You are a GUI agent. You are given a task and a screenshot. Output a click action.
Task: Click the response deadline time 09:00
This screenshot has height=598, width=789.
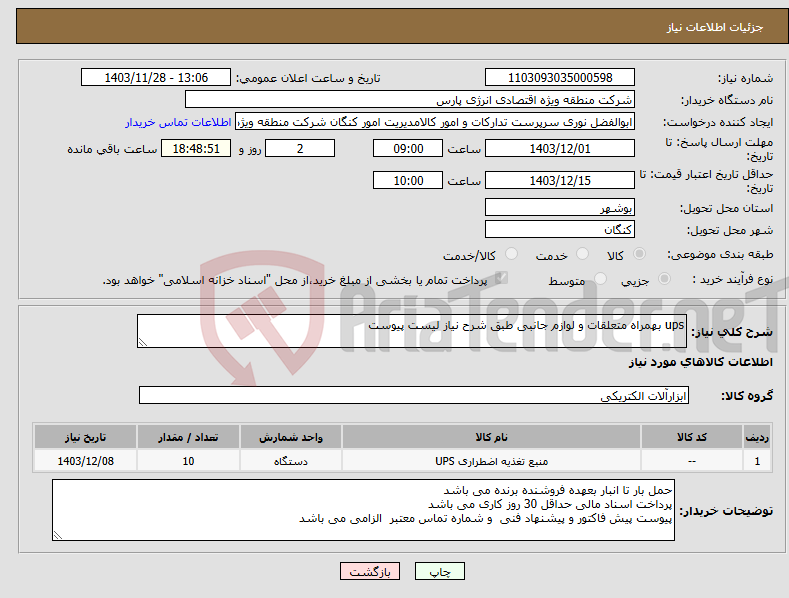click(408, 148)
